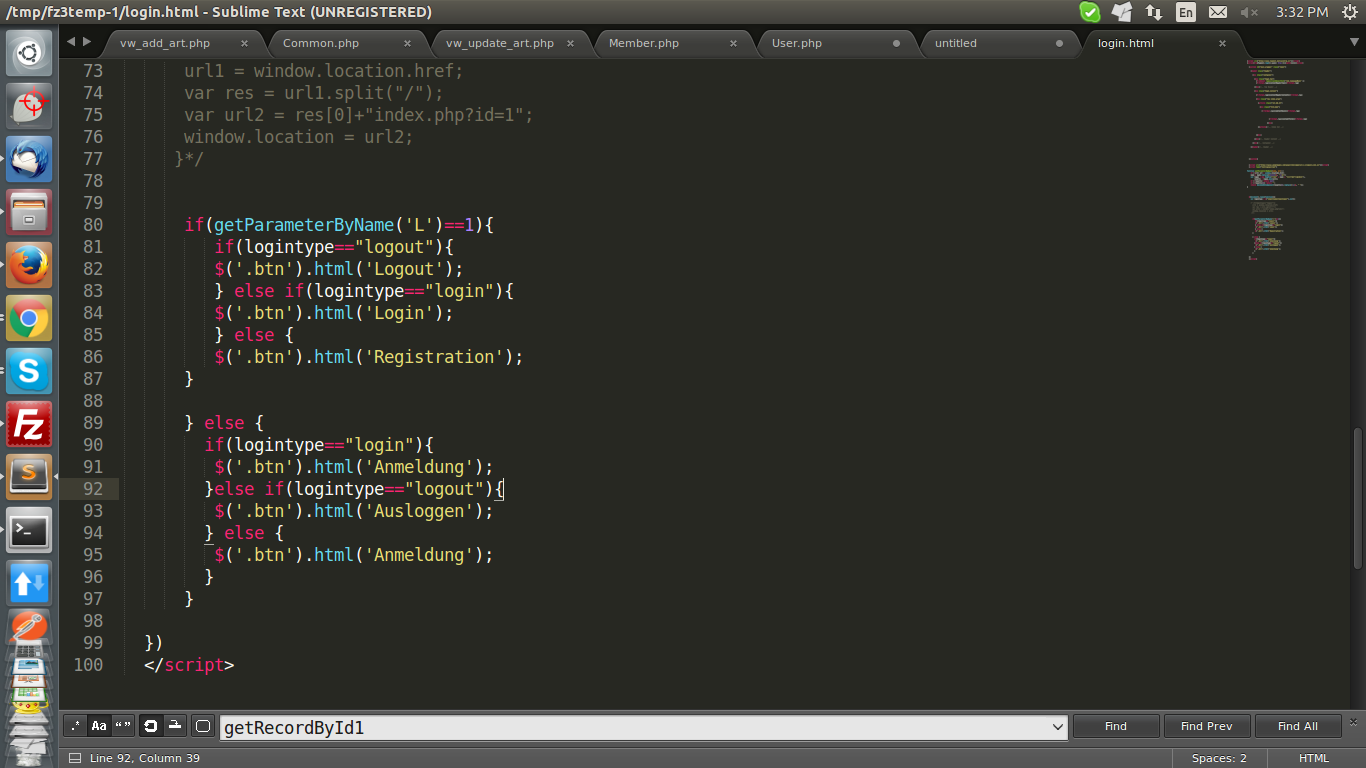1366x768 pixels.
Task: Toggle wrap-around search icon
Action: click(x=150, y=727)
